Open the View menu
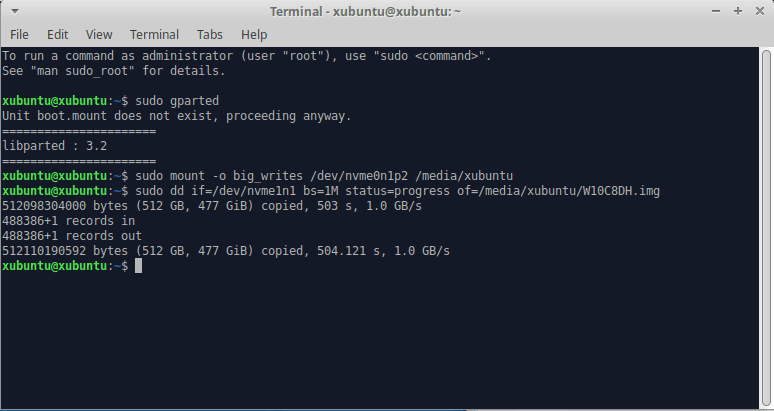 [99, 35]
